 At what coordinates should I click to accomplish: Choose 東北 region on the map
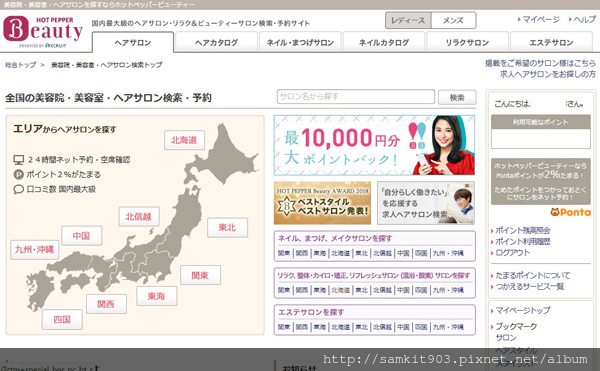point(227,227)
